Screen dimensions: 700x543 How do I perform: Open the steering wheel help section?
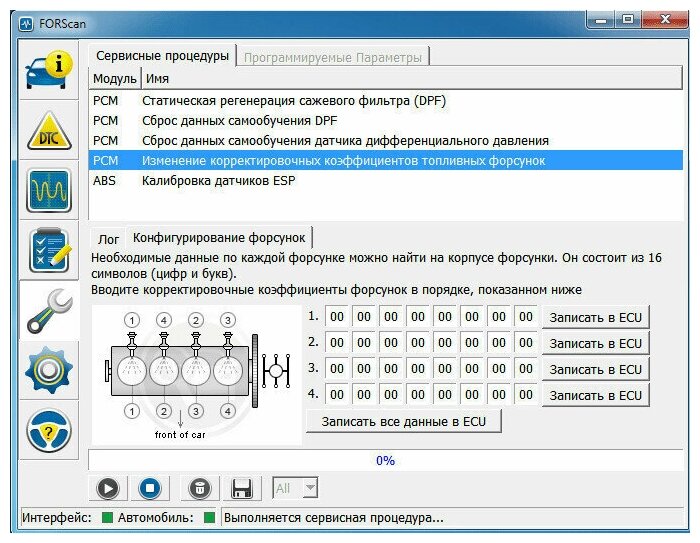click(49, 430)
